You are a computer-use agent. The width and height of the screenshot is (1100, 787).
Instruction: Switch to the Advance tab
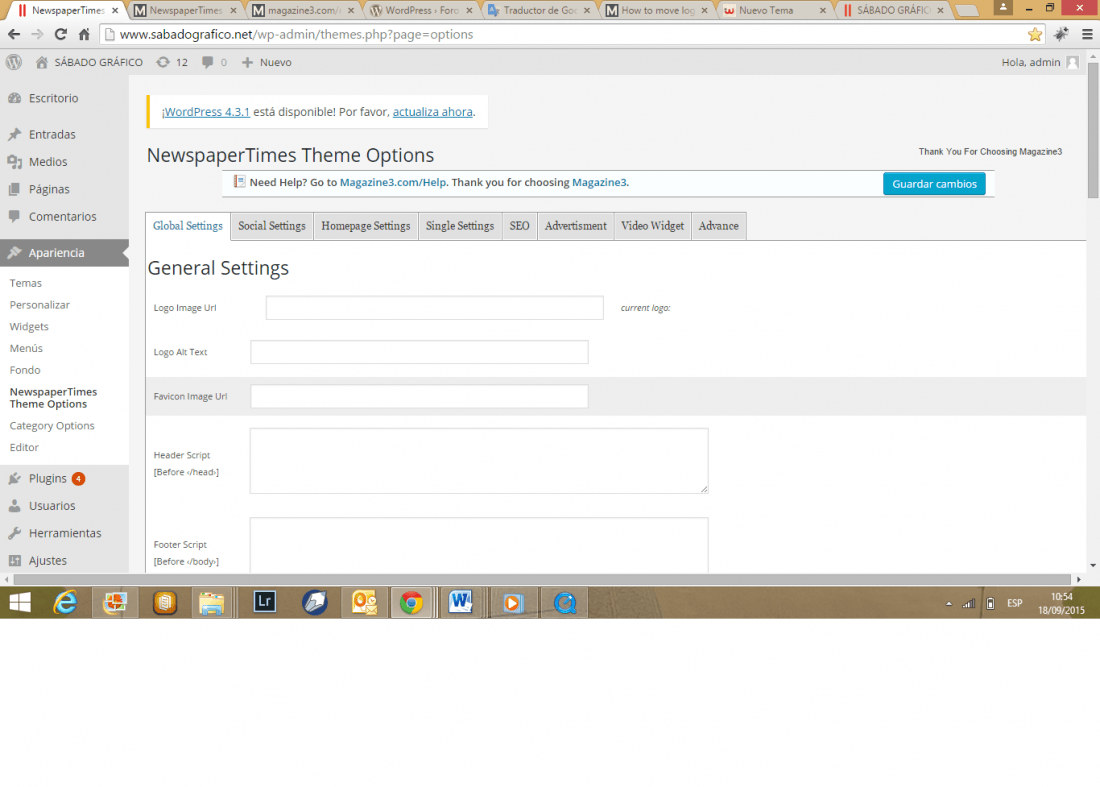(718, 226)
